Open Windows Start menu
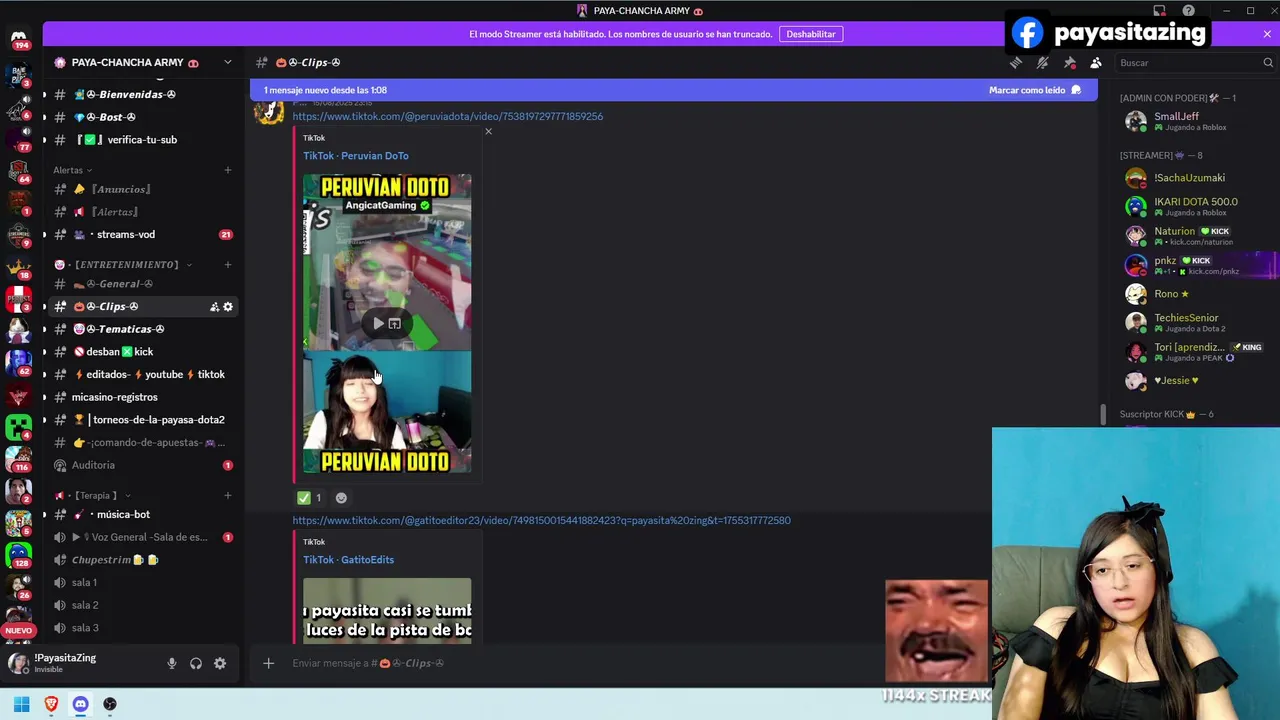 click(x=21, y=704)
